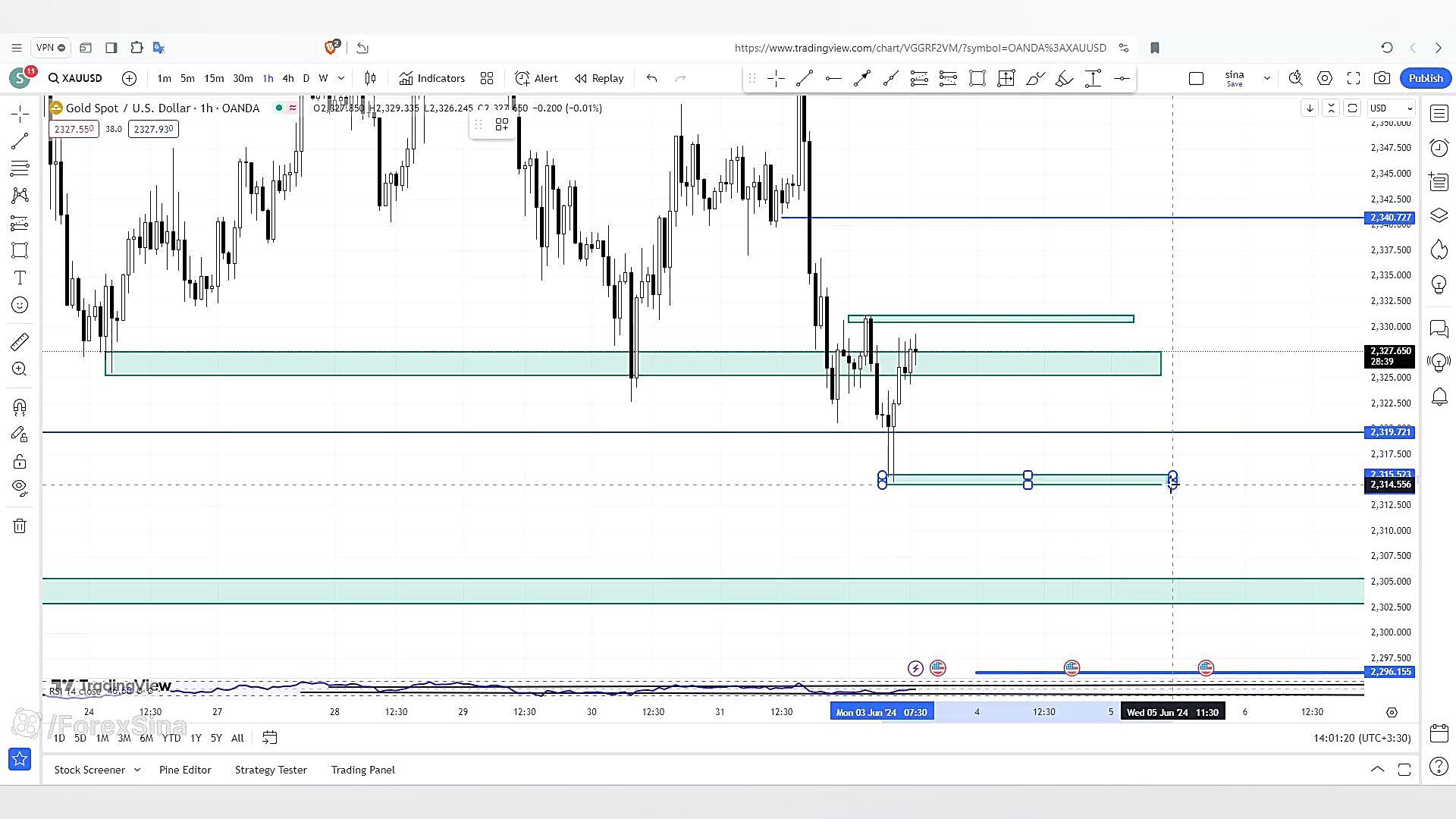Switch to the Daily timeframe
This screenshot has height=819, width=1456.
306,78
